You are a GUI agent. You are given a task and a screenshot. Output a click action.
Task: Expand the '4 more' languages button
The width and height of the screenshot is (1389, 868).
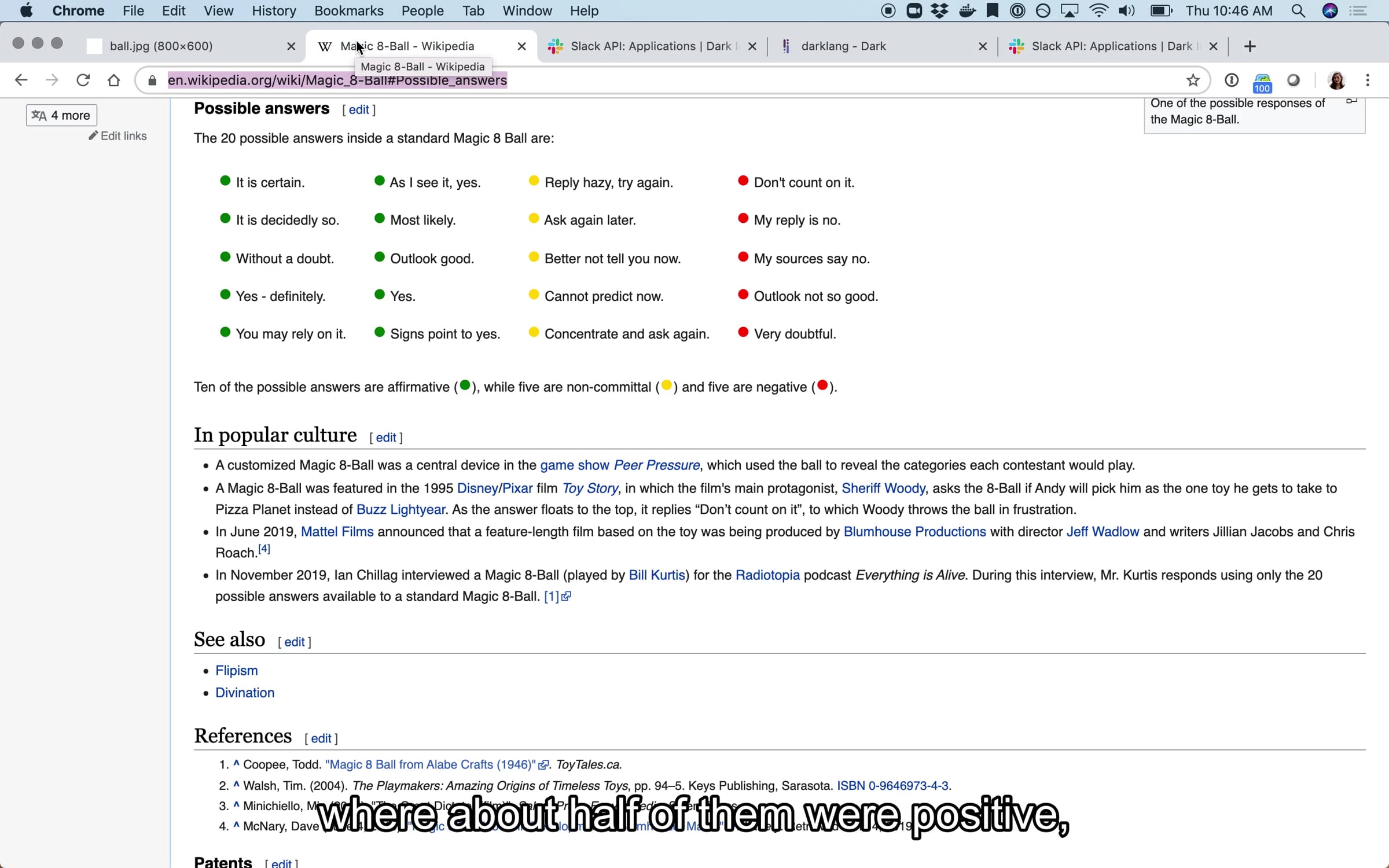click(61, 115)
